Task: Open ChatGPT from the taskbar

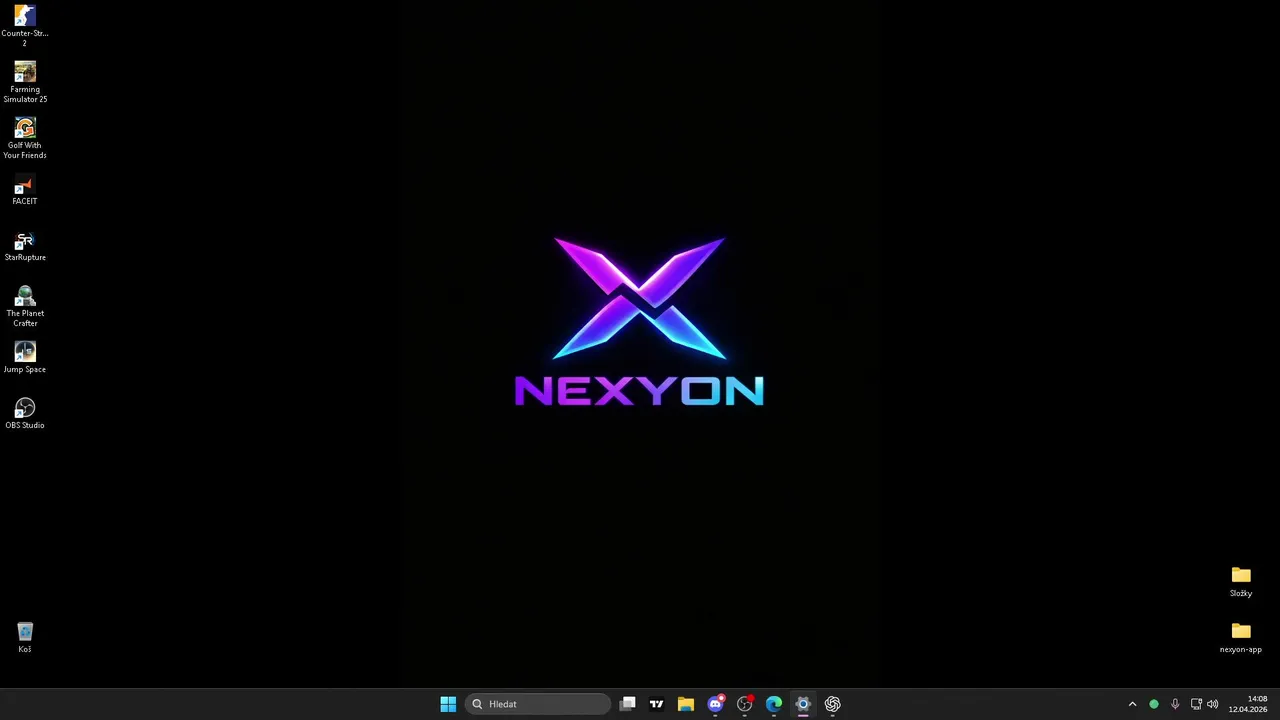Action: coord(832,704)
